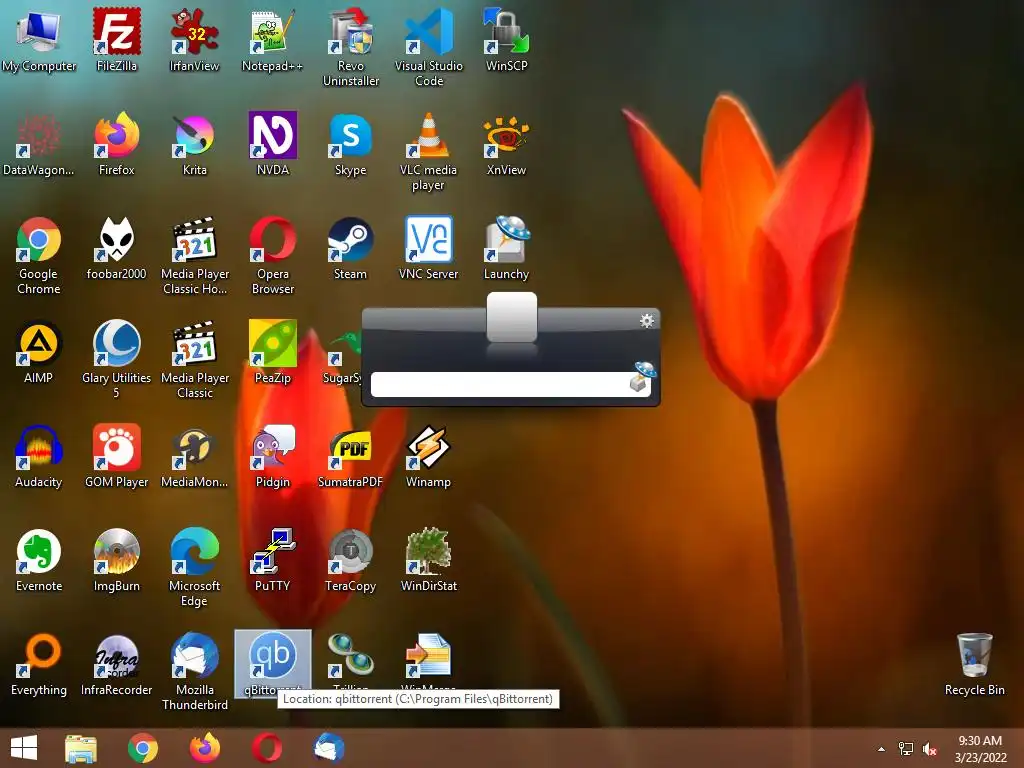Select Glary Utilities 5 icon
The image size is (1024, 768).
117,359
